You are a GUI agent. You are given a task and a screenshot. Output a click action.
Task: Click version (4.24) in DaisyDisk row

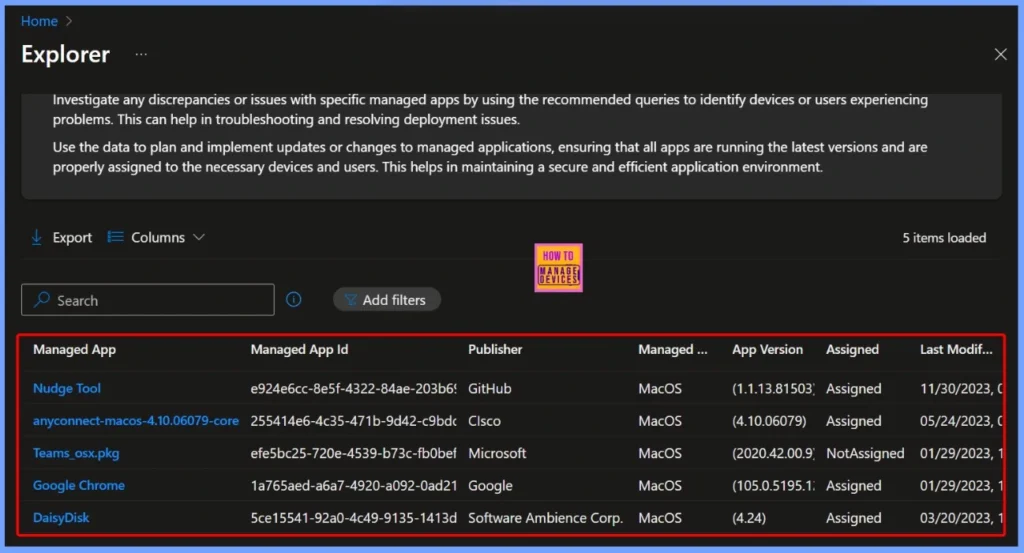[749, 518]
